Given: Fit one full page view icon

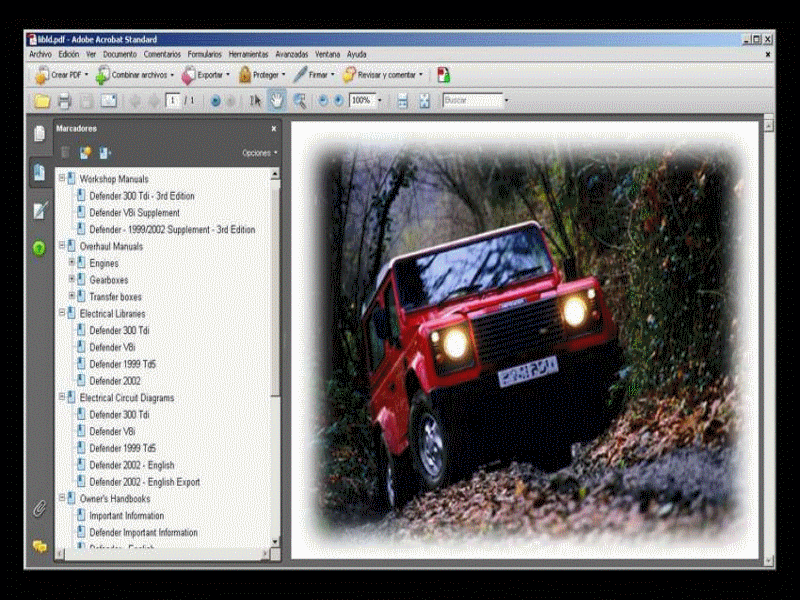Looking at the screenshot, I should click(x=424, y=101).
